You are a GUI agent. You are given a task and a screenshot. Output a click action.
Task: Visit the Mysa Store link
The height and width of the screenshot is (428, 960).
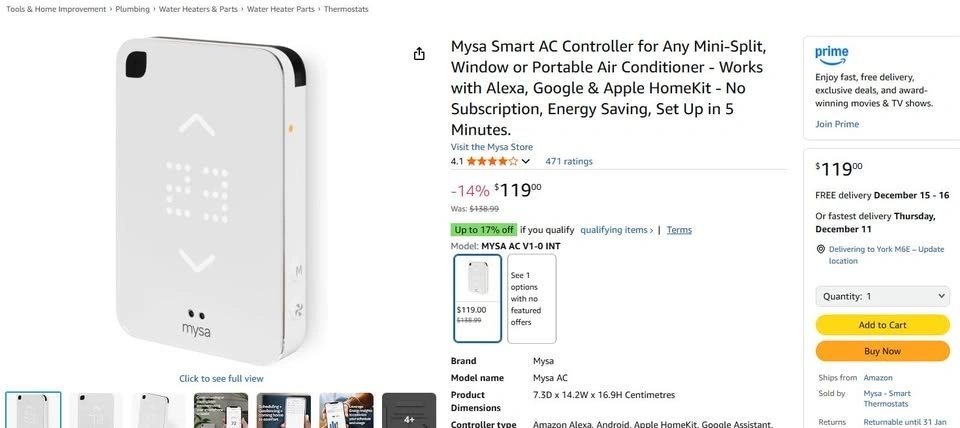tap(491, 147)
